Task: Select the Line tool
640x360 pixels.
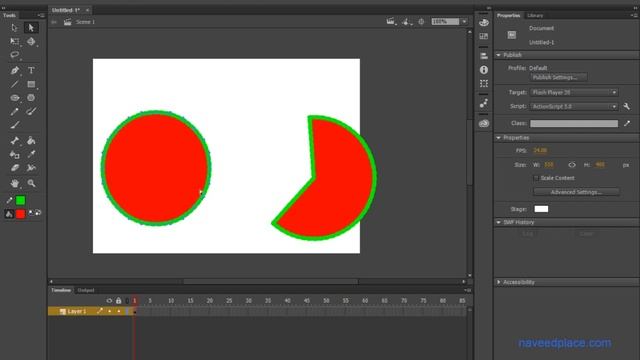Action: pos(15,84)
